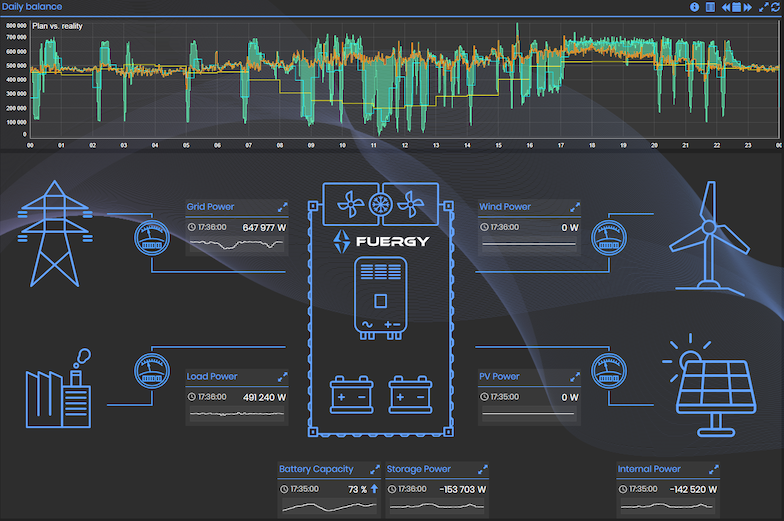Expand the Grid Power widget
The image size is (784, 521).
282,206
